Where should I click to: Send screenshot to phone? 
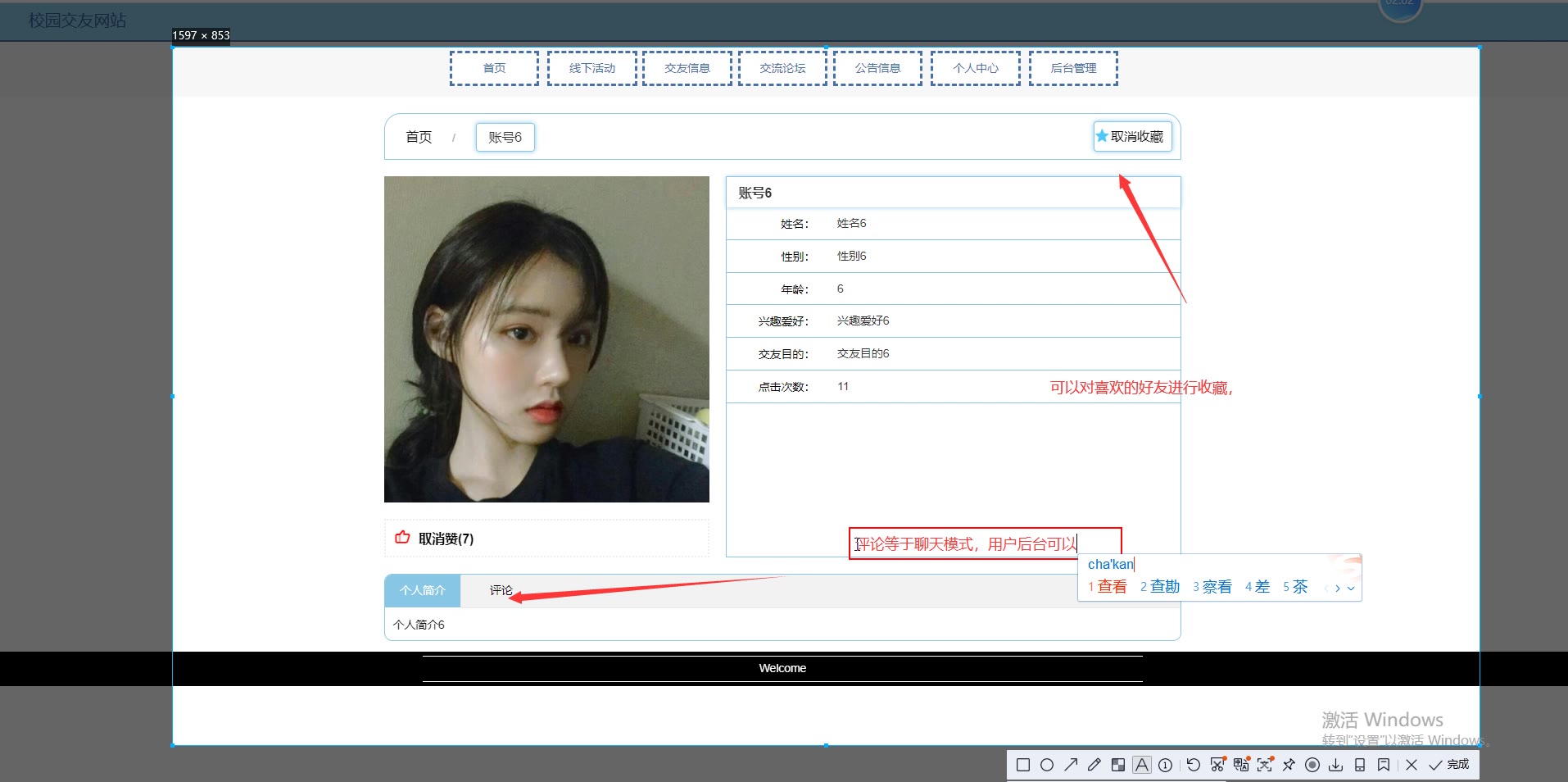[x=1360, y=765]
